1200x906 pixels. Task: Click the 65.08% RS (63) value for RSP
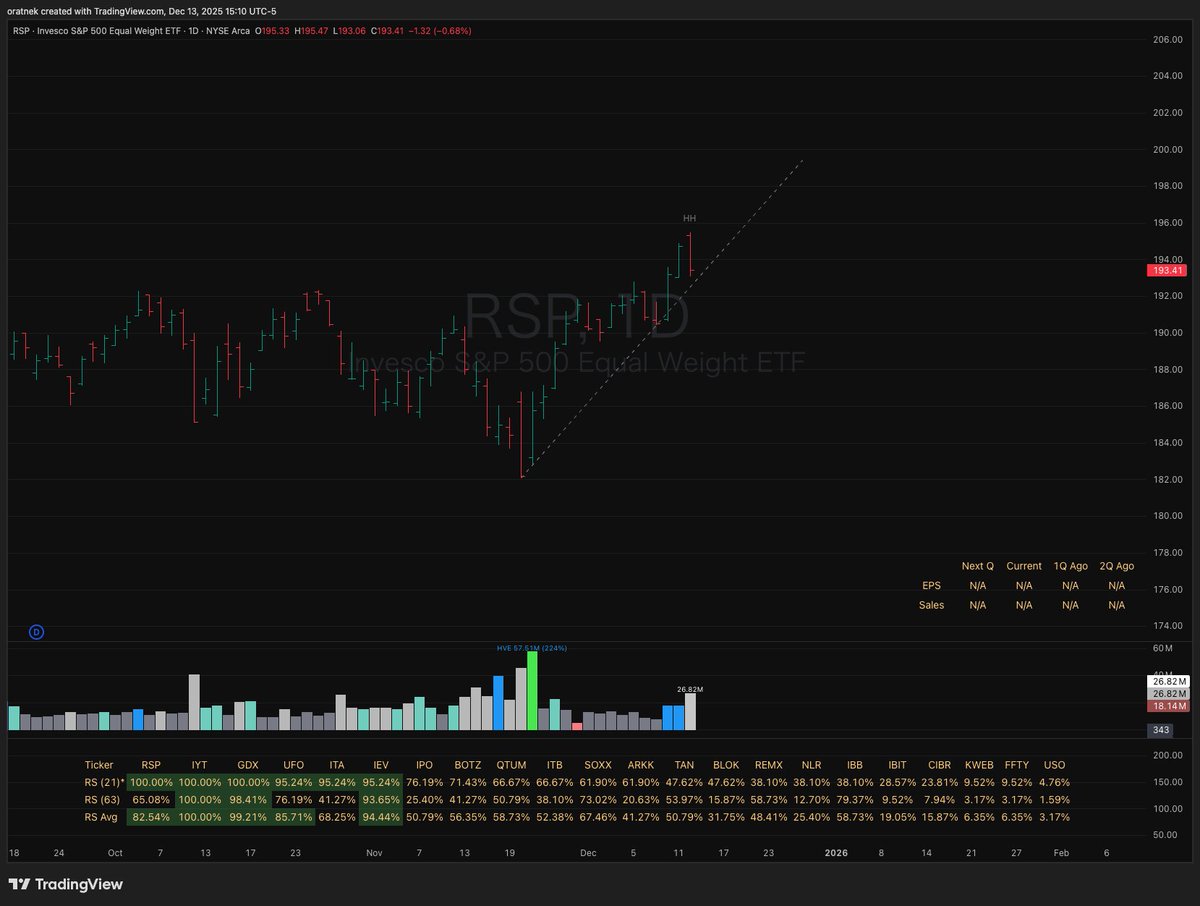tap(151, 800)
